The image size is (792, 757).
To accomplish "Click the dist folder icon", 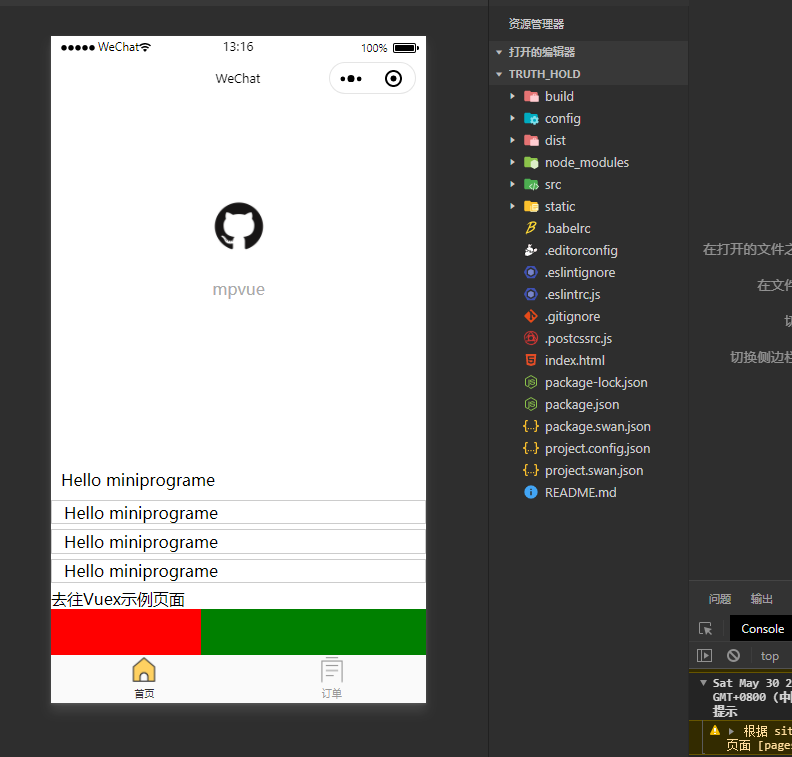I will 531,140.
